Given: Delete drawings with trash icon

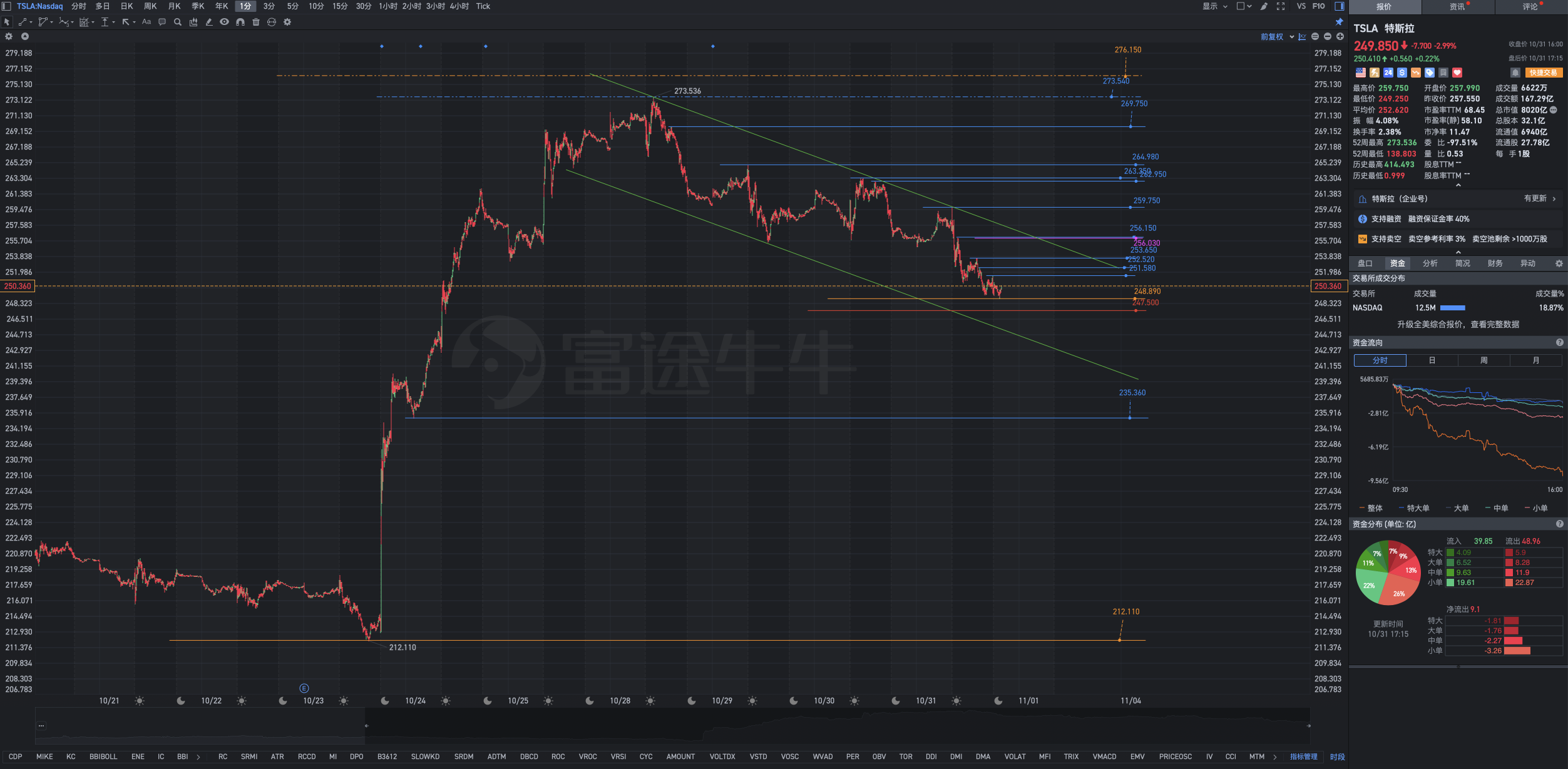Looking at the screenshot, I should 256,22.
